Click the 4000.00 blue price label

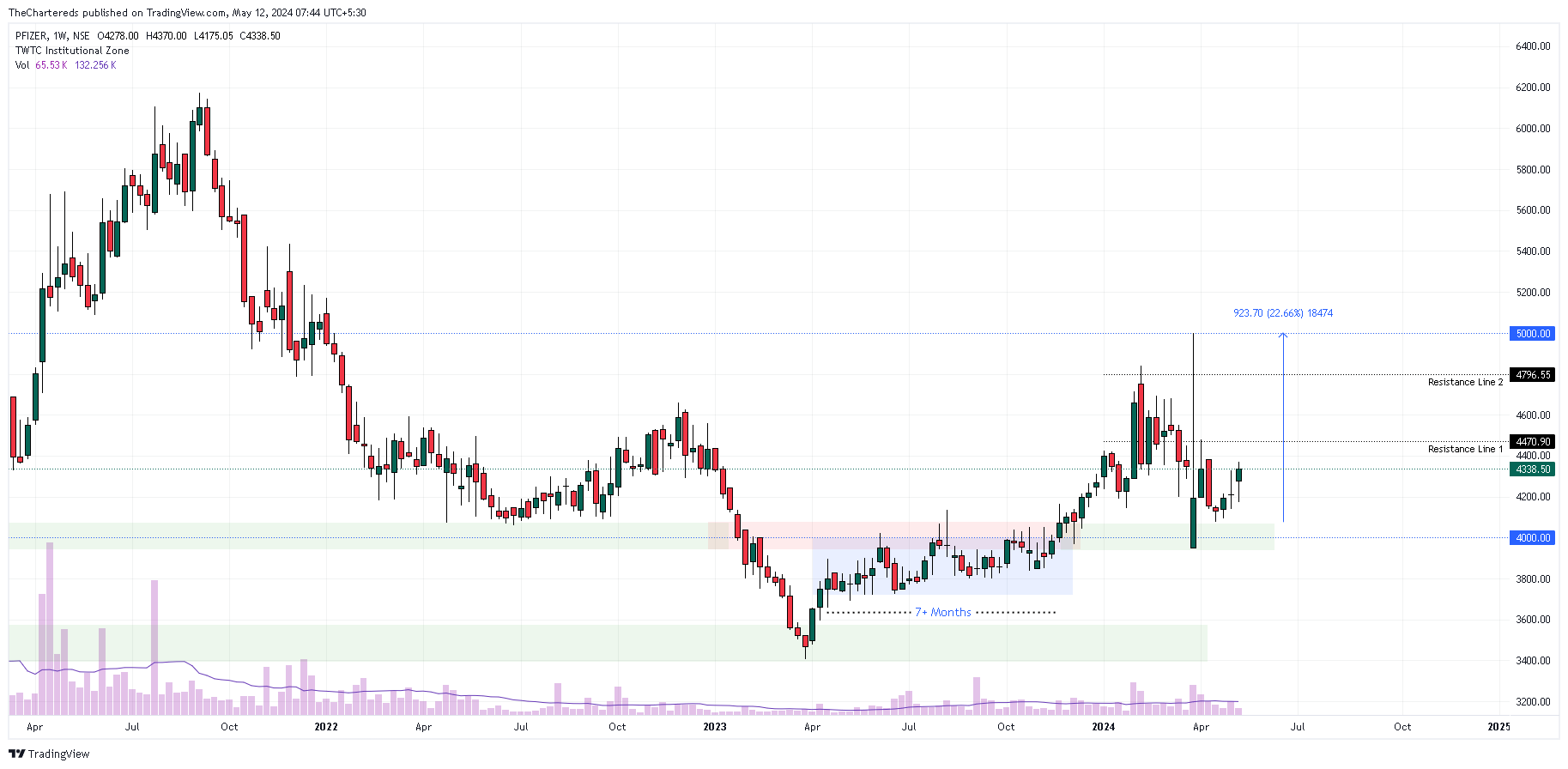[x=1532, y=538]
